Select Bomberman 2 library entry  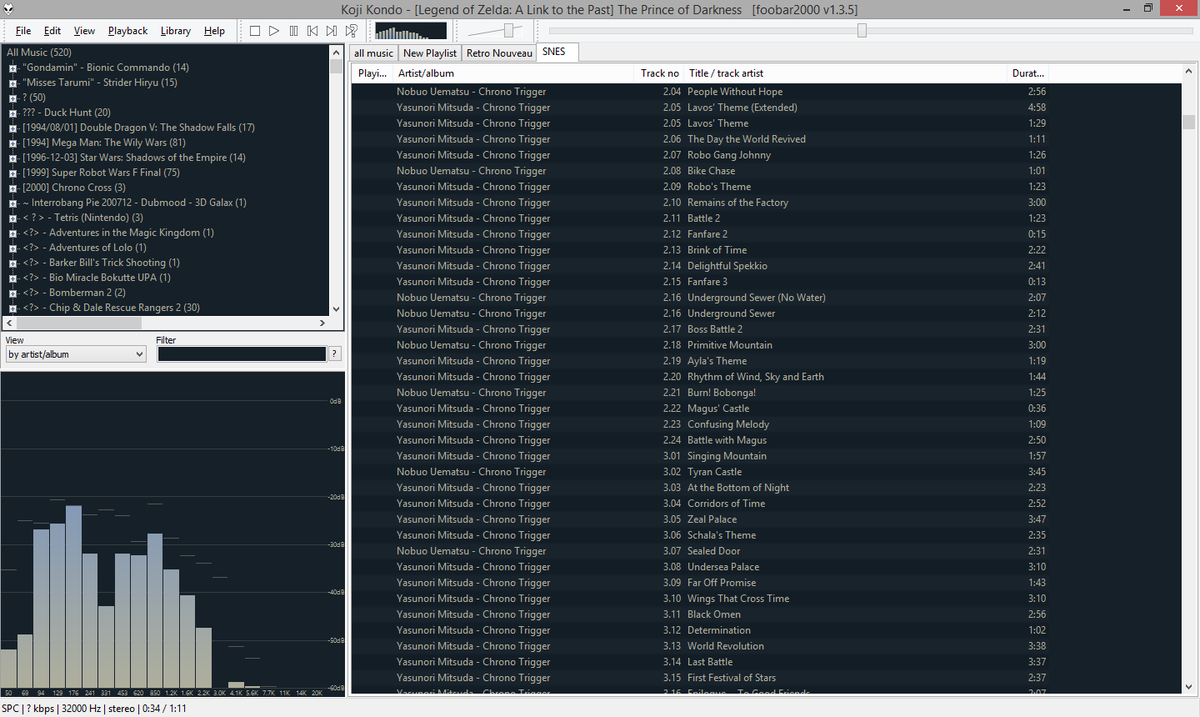coord(73,292)
